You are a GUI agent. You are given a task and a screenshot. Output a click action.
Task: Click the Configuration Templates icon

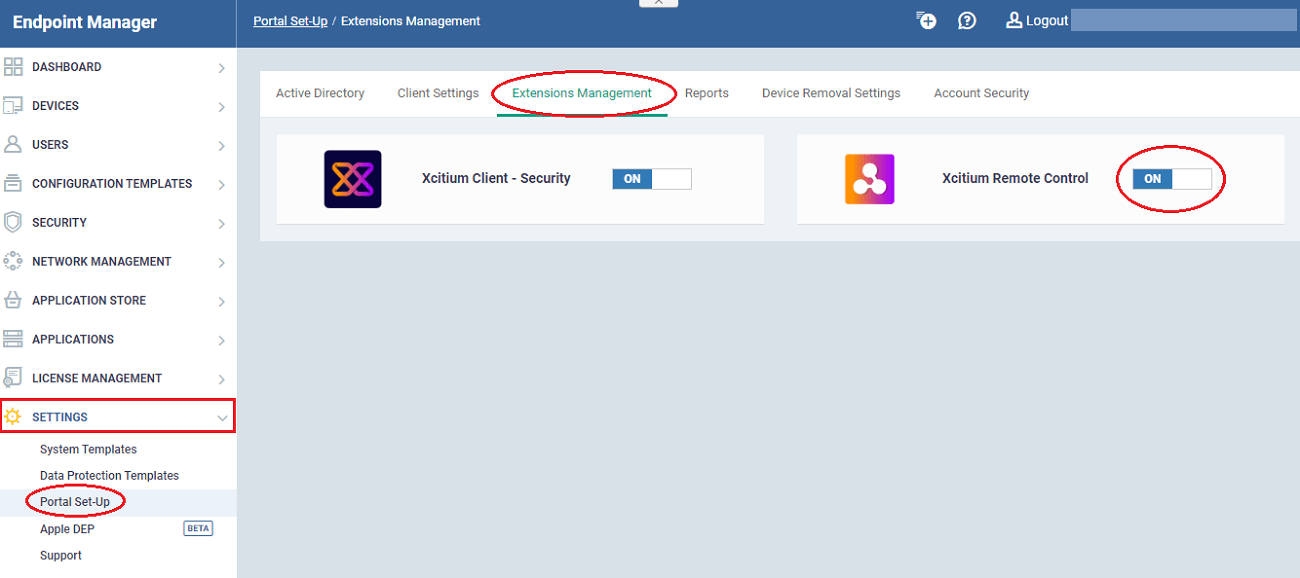click(13, 184)
